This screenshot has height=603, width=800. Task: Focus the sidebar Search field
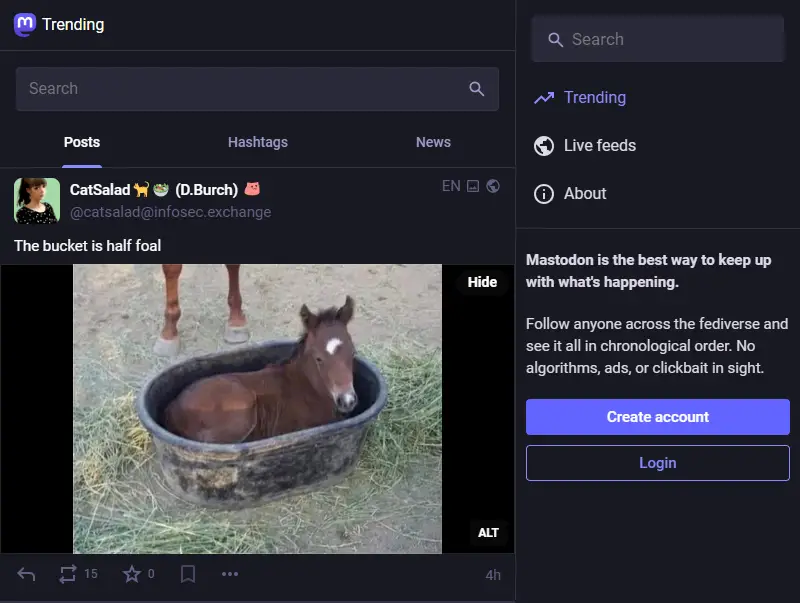coord(658,39)
